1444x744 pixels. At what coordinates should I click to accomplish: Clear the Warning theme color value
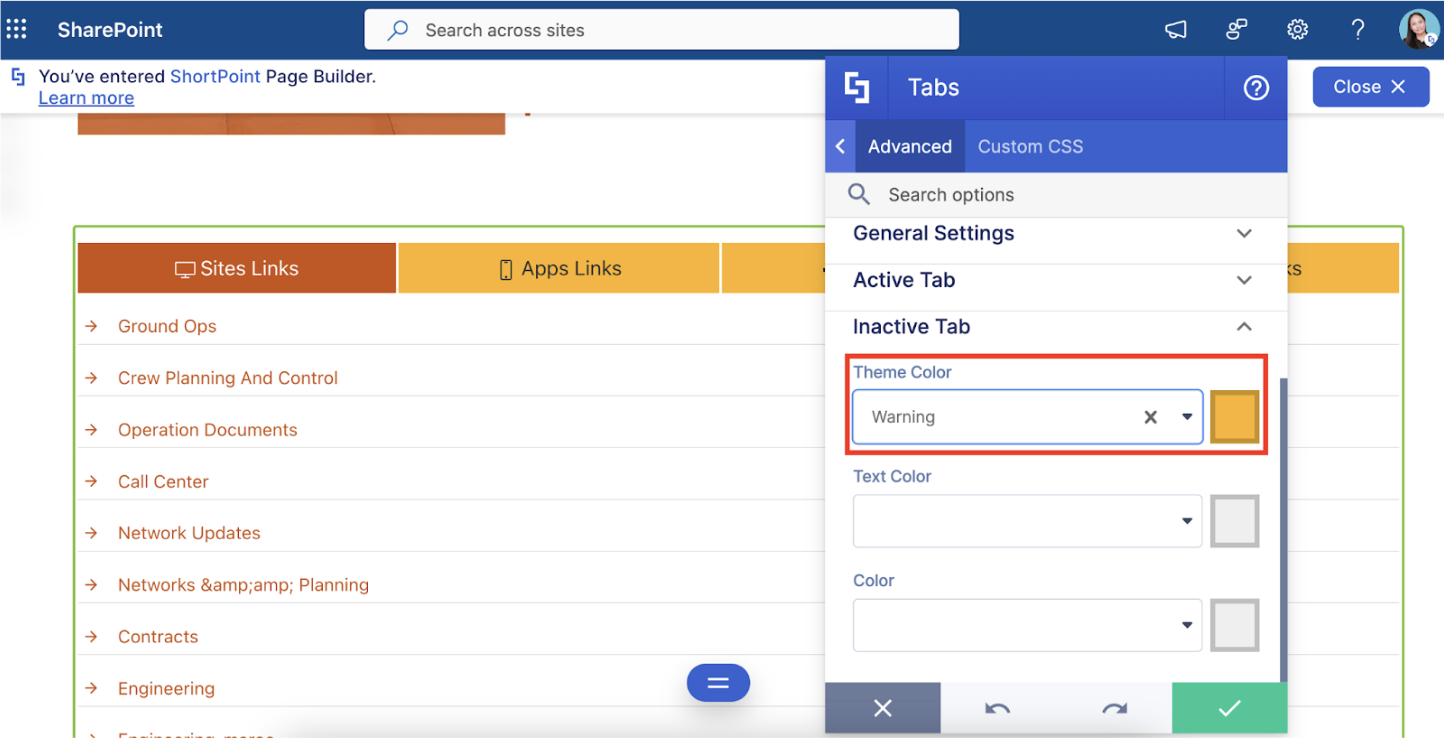pos(1150,417)
